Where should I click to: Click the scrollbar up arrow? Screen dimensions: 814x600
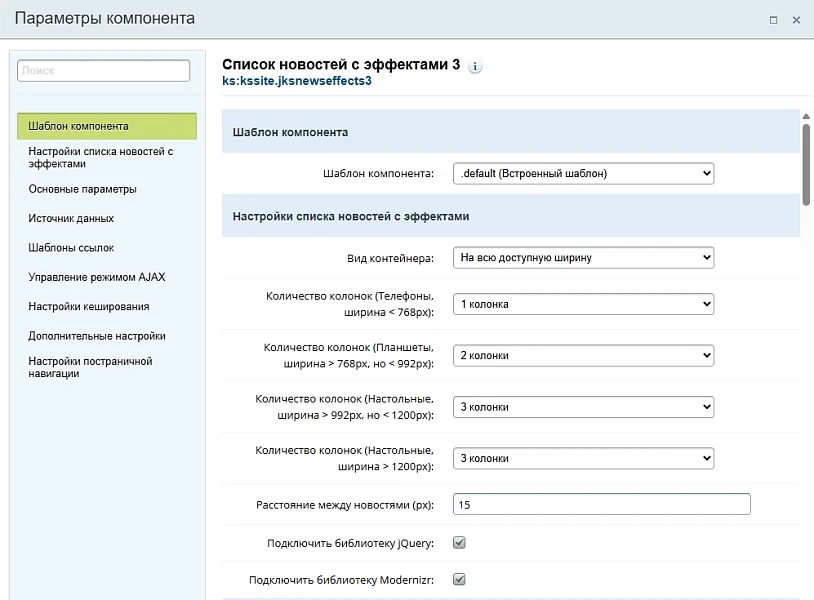point(806,117)
